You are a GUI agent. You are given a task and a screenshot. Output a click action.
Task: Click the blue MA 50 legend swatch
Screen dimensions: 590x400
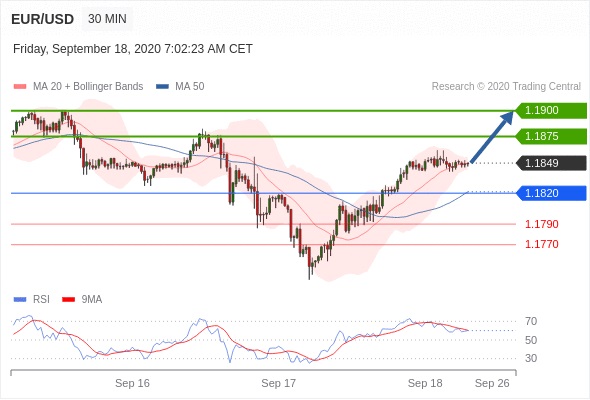point(162,87)
